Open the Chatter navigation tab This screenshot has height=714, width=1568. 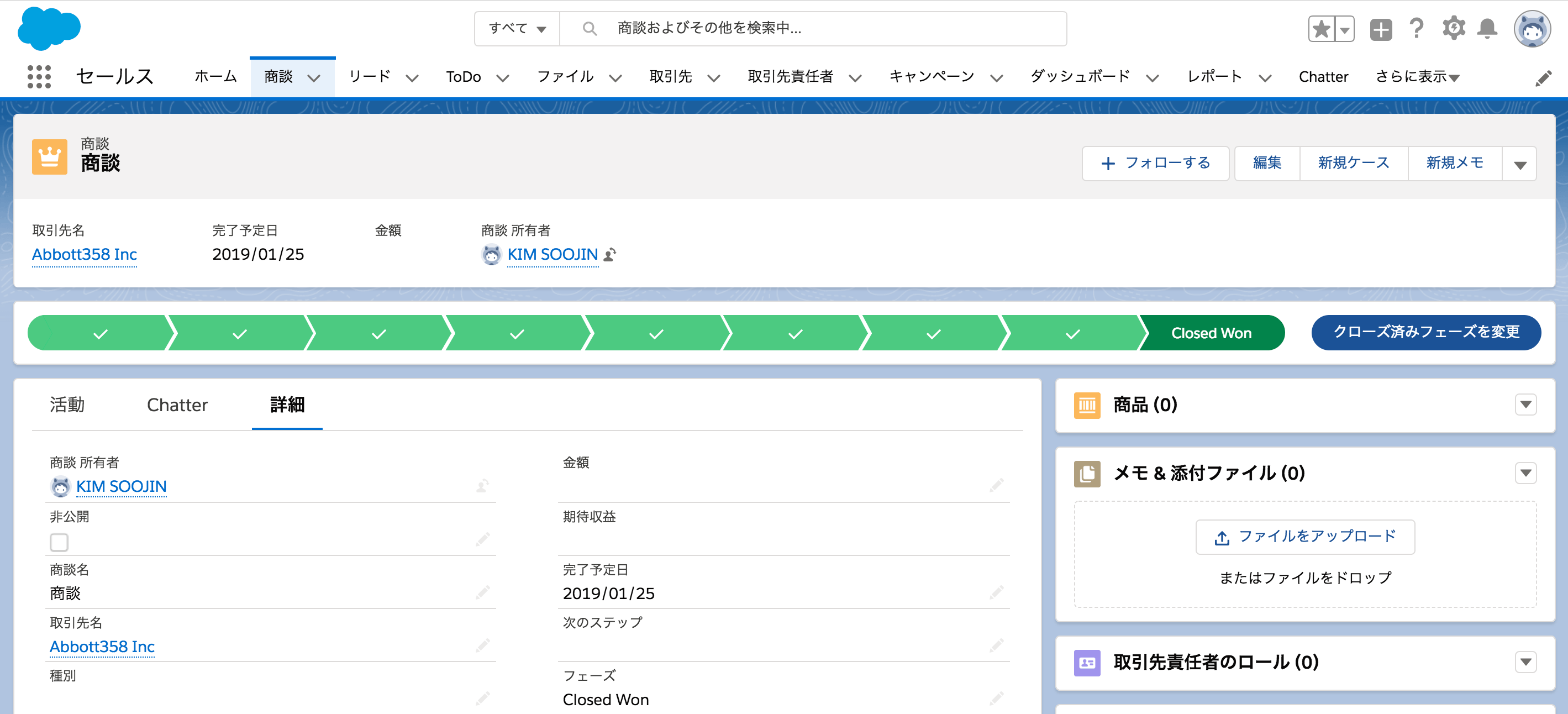[1323, 77]
